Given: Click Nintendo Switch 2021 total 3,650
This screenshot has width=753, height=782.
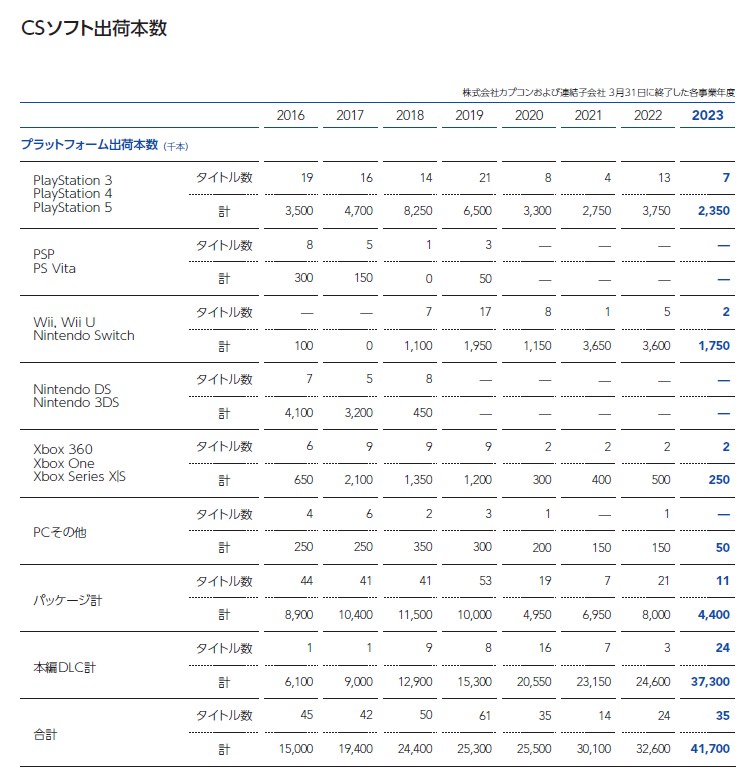Looking at the screenshot, I should click(x=597, y=346).
